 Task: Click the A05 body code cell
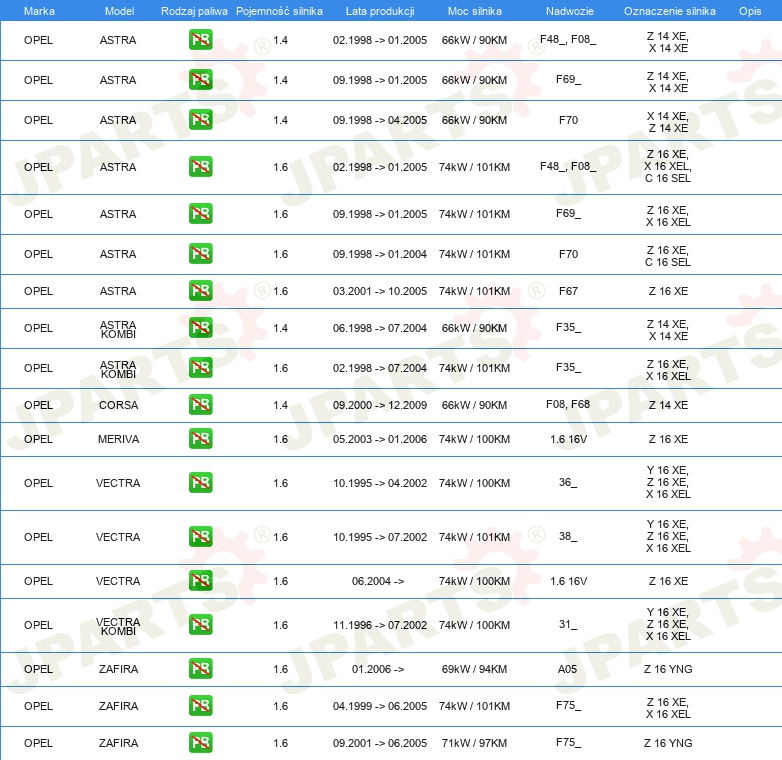(x=568, y=669)
